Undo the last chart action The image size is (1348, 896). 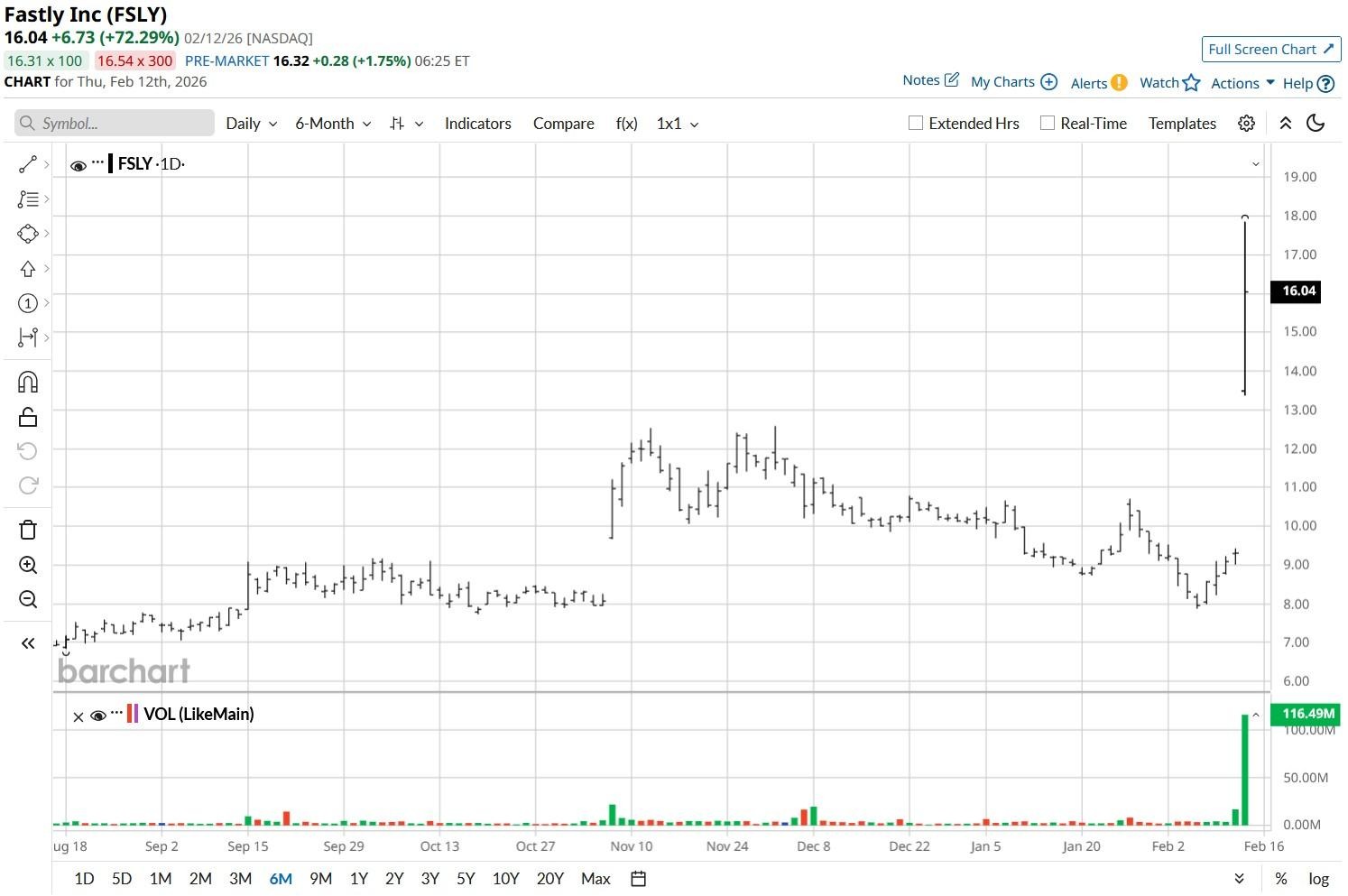click(28, 451)
